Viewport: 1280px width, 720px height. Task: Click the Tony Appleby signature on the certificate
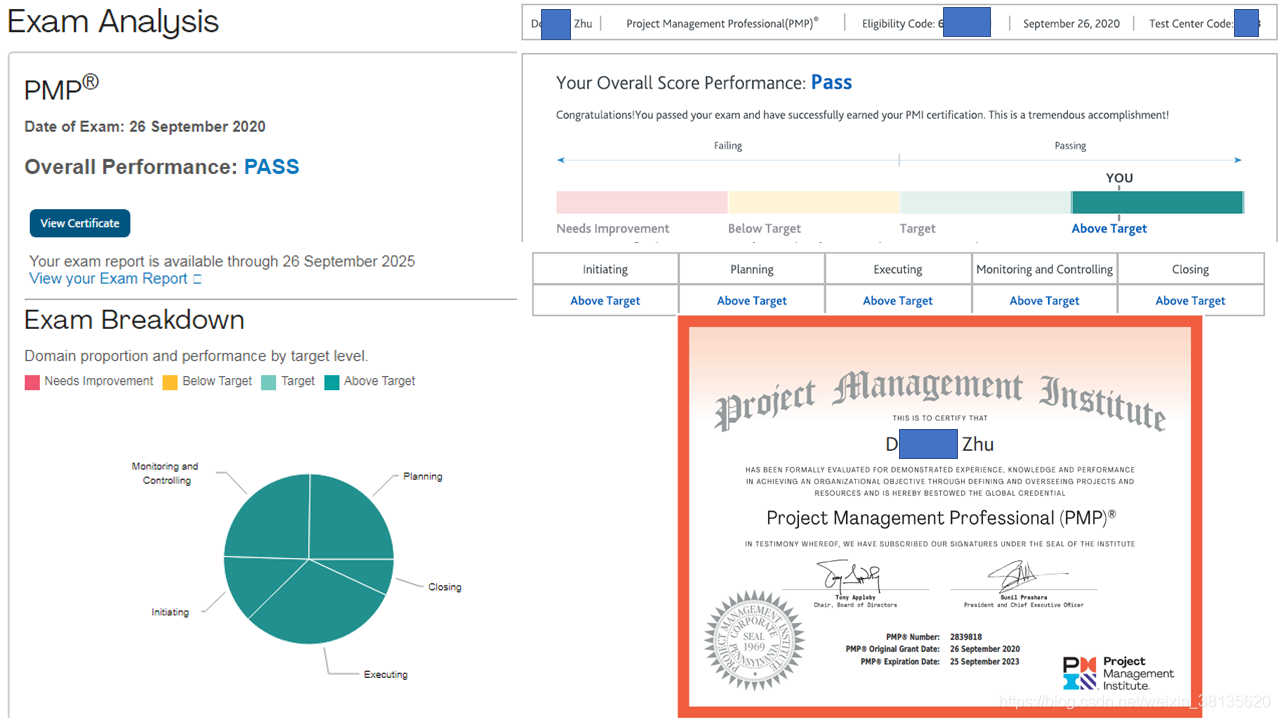pos(848,576)
